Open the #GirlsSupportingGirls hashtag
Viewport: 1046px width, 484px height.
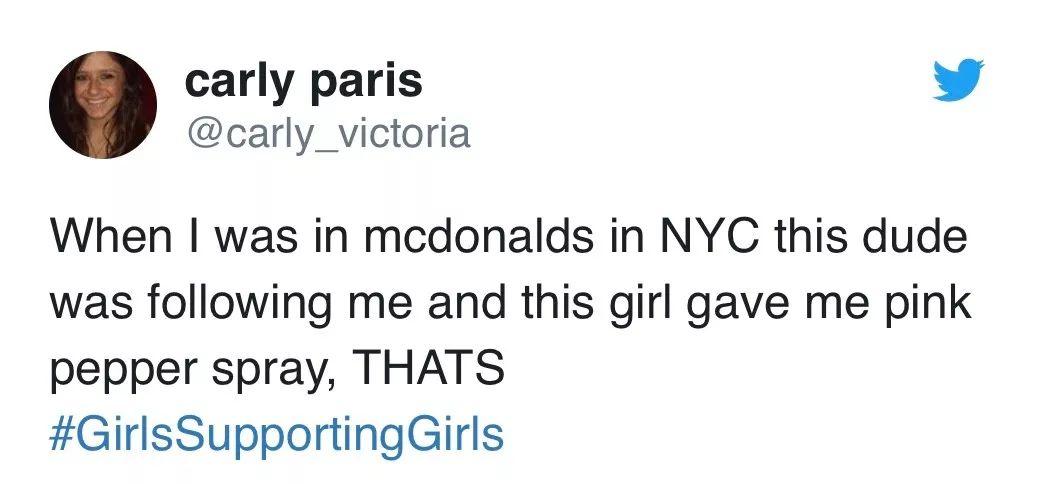point(276,436)
